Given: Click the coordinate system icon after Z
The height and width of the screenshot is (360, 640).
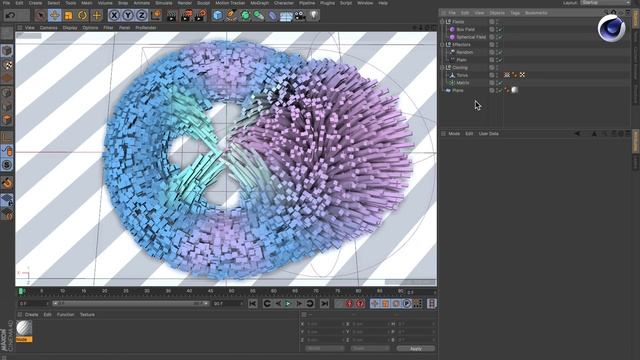Looking at the screenshot, I should click(156, 16).
